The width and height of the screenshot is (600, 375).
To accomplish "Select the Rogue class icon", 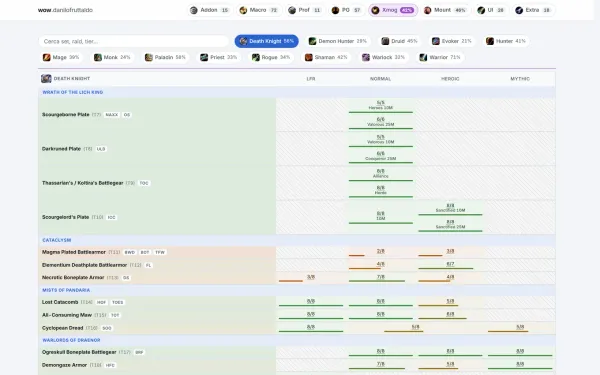I will click(256, 57).
